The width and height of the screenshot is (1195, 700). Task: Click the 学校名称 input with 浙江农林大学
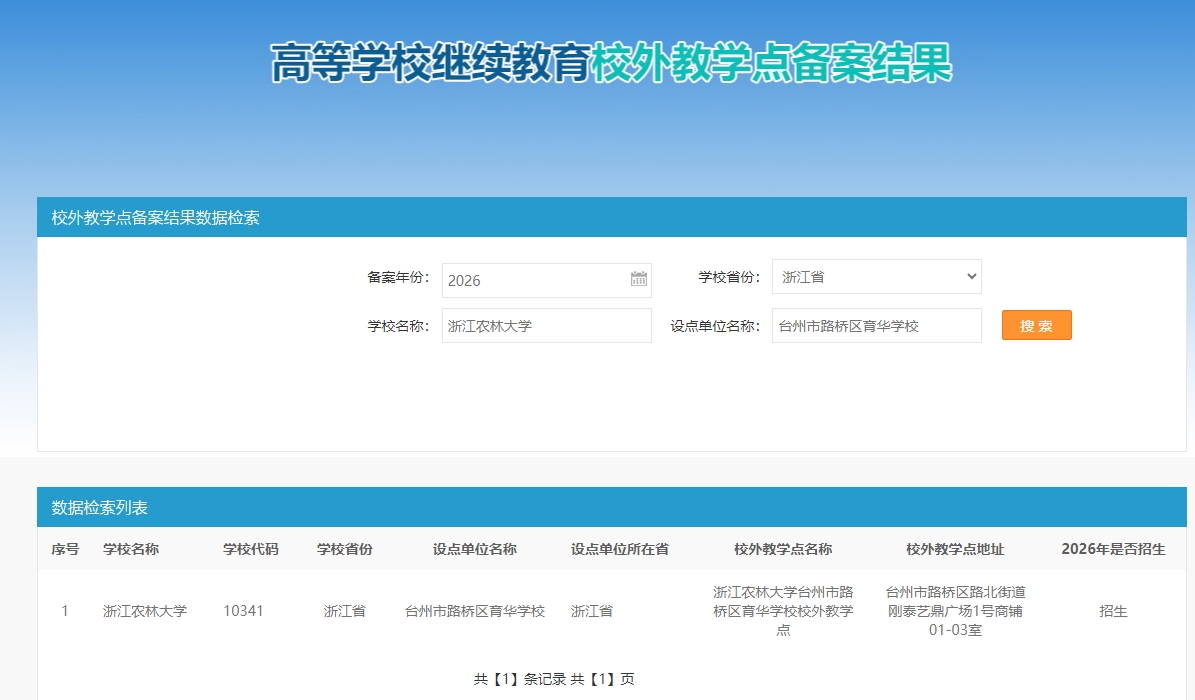tap(546, 326)
